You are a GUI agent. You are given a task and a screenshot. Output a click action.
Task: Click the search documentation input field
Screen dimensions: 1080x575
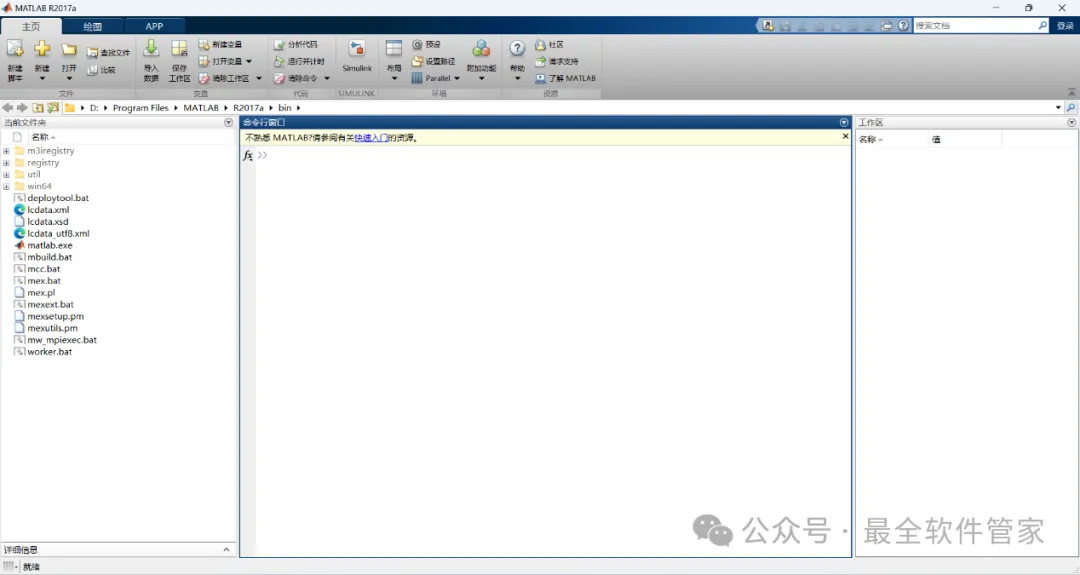pos(975,25)
